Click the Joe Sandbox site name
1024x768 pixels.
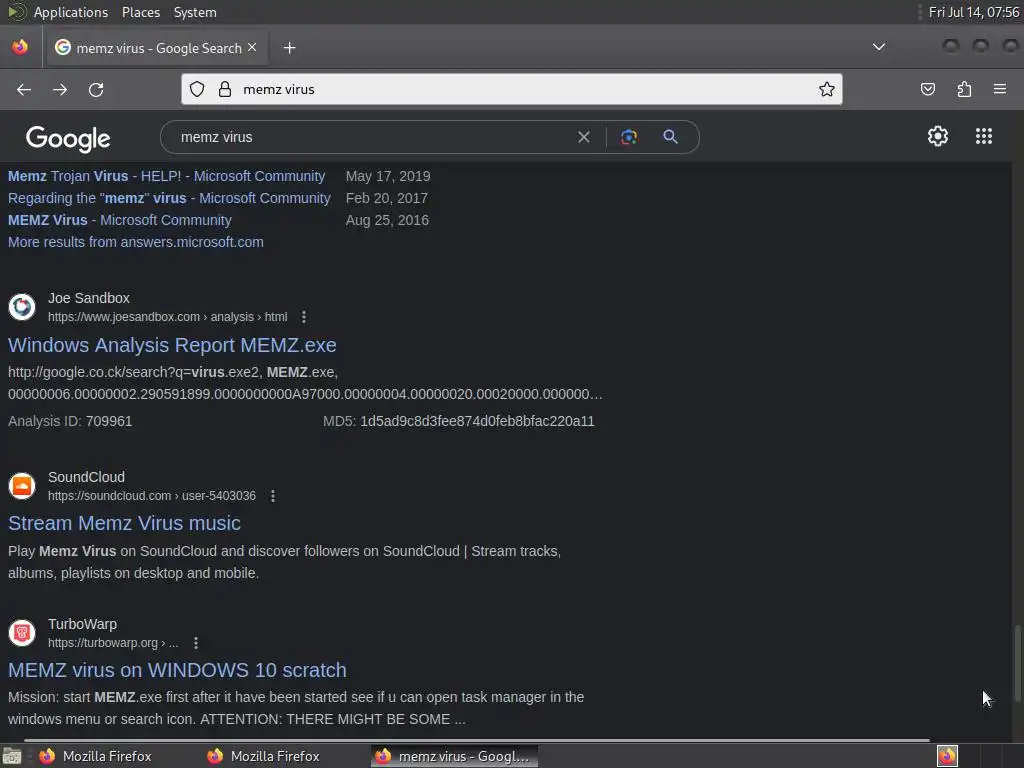pos(89,298)
